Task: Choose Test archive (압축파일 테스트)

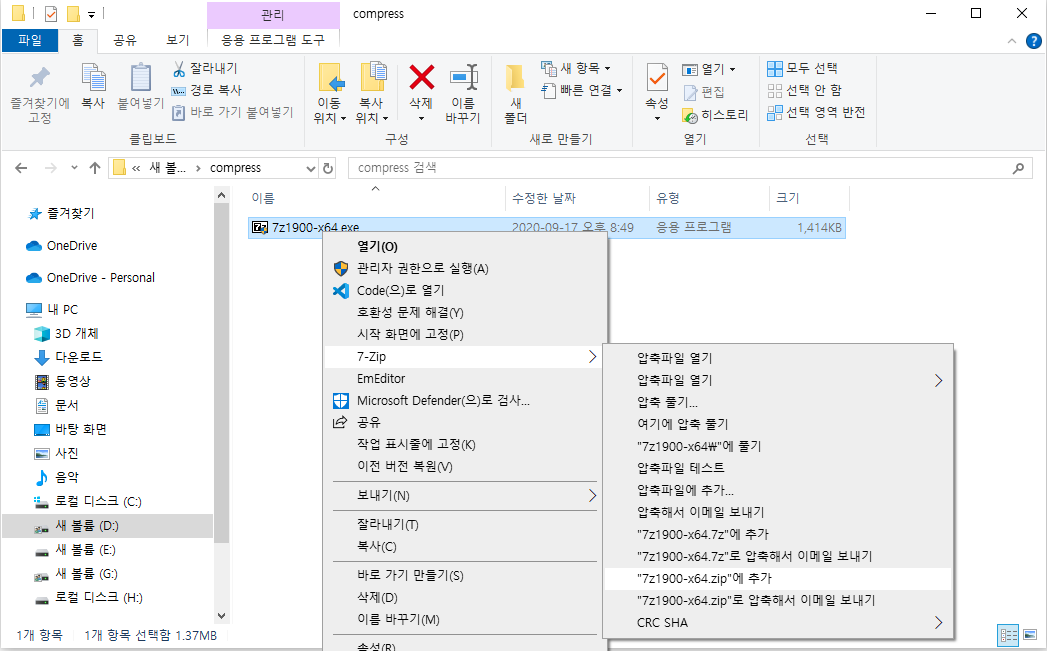Action: (777, 468)
